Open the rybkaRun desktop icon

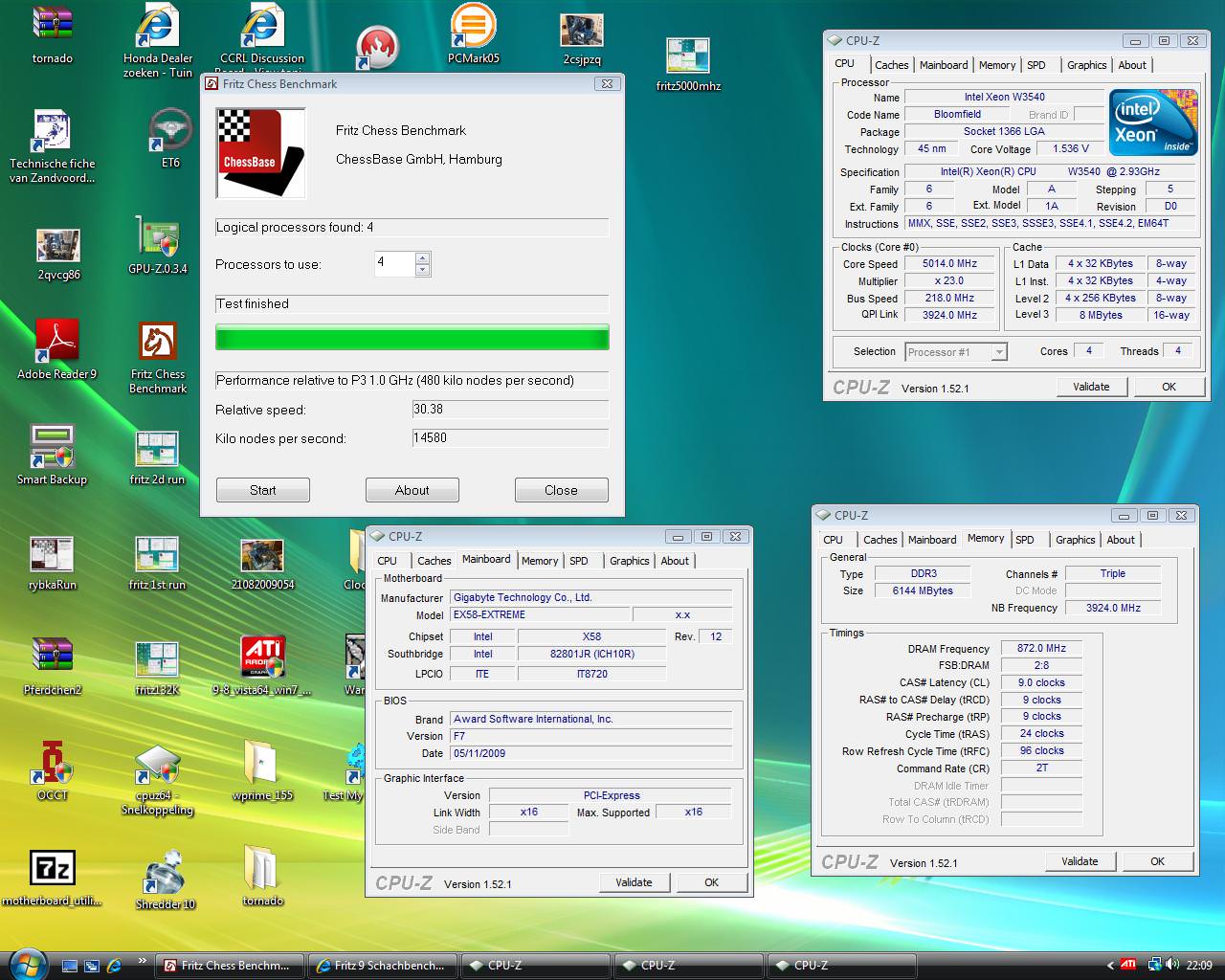pyautogui.click(x=52, y=564)
